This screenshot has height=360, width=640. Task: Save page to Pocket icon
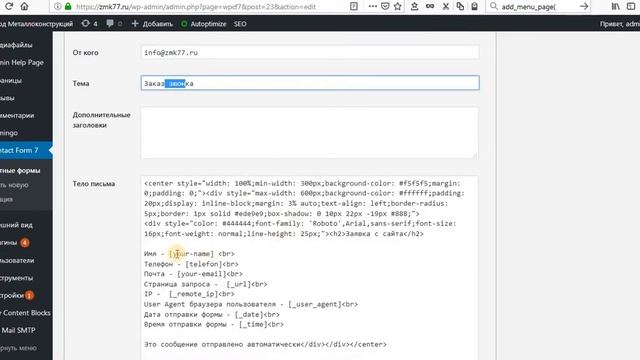pyautogui.click(x=385, y=6)
